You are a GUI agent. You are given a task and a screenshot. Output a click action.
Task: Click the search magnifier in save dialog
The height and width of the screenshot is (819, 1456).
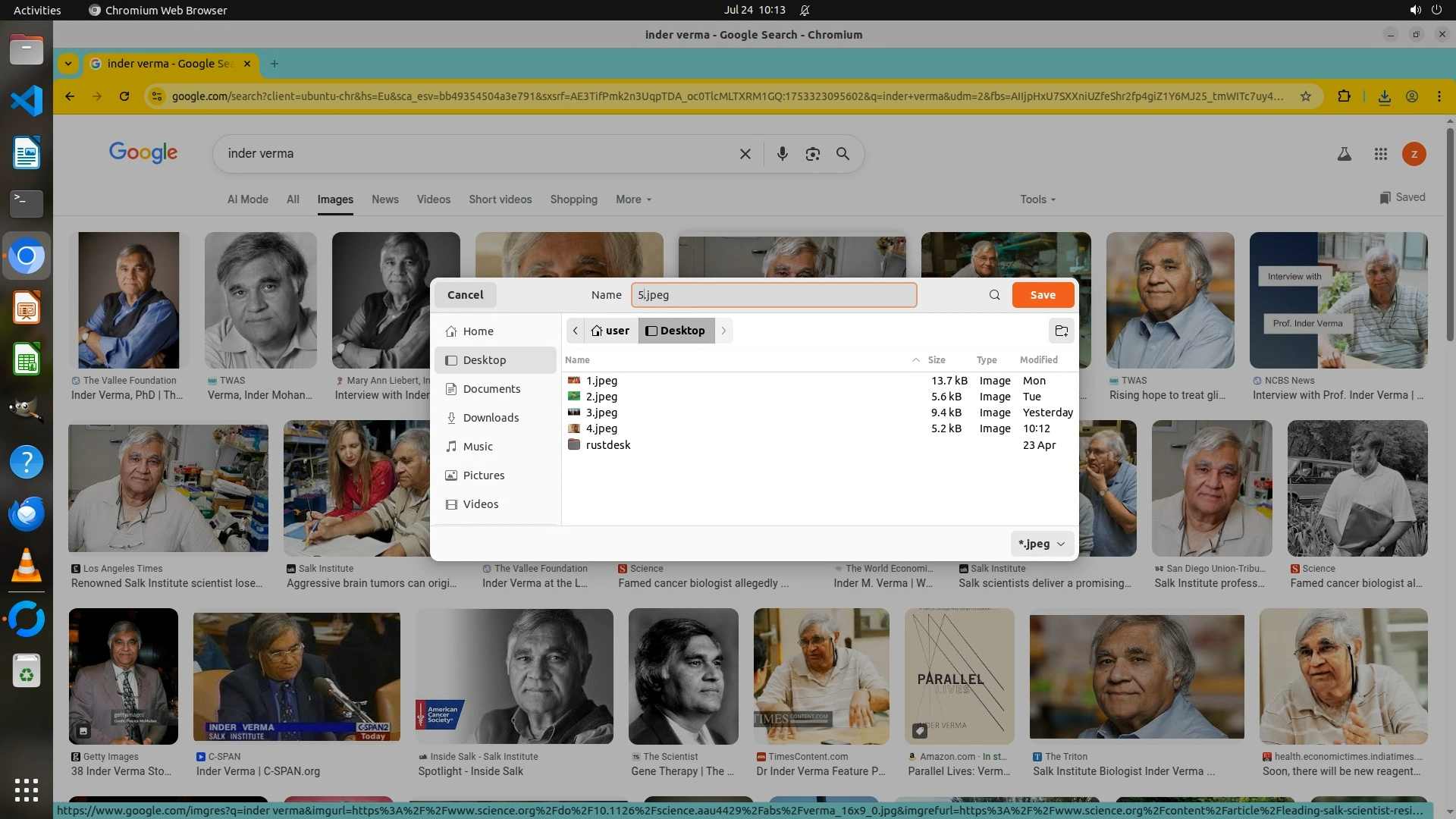point(994,295)
